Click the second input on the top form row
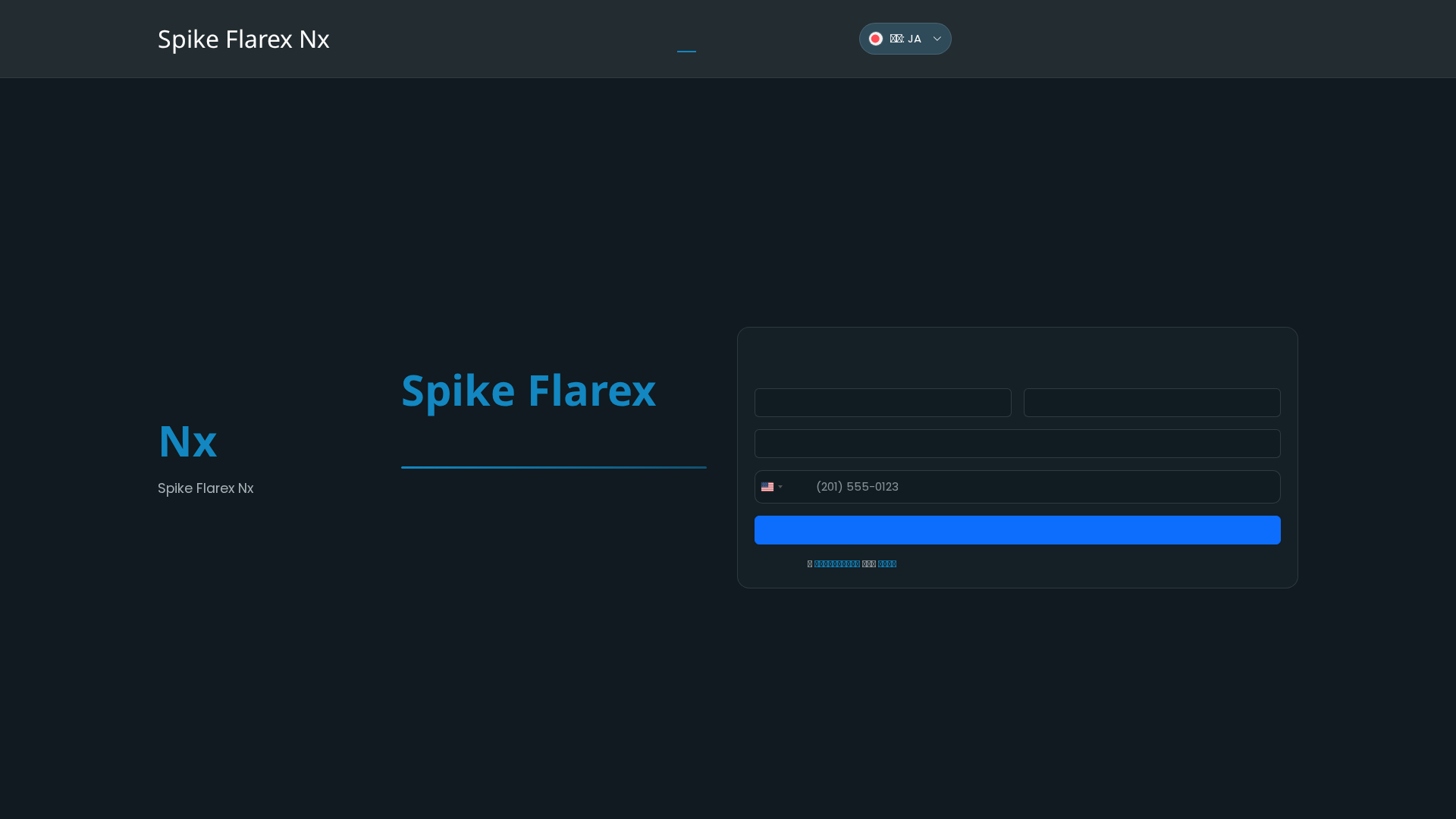Image resolution: width=1456 pixels, height=819 pixels. tap(1151, 403)
